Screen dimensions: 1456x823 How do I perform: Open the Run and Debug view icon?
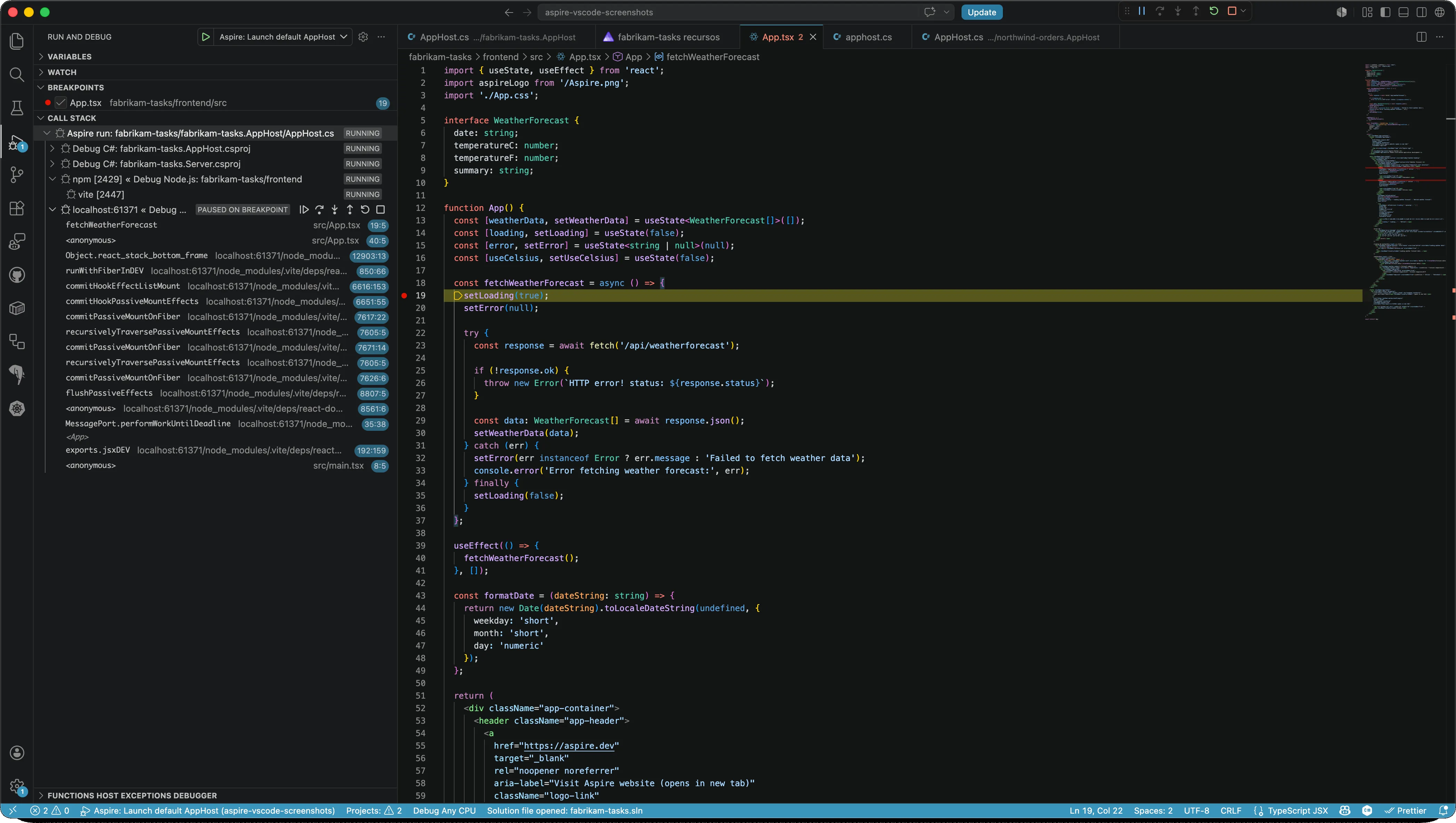17,142
